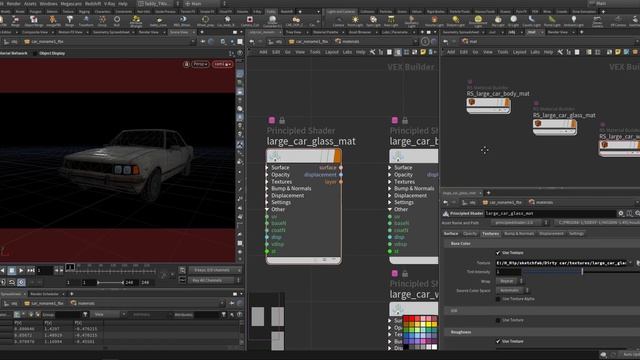Open the Persp viewport dropdown
This screenshot has height=360, width=640.
(x=200, y=64)
